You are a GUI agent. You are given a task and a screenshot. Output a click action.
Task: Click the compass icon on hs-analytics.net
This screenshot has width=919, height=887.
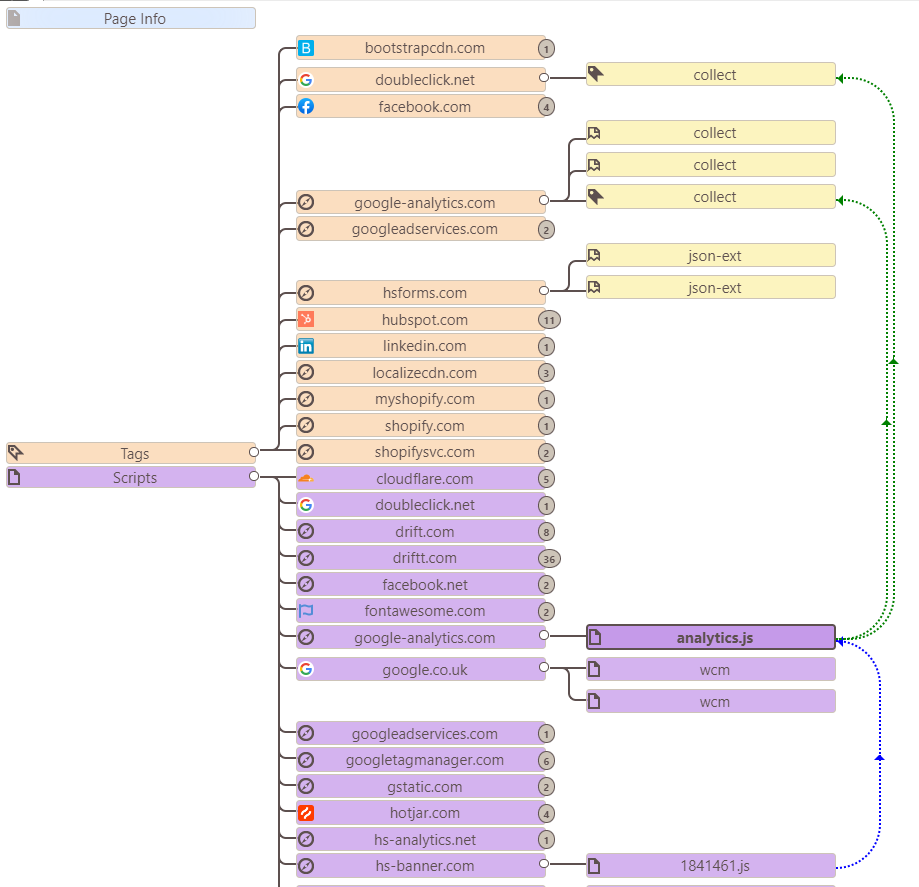click(x=306, y=840)
